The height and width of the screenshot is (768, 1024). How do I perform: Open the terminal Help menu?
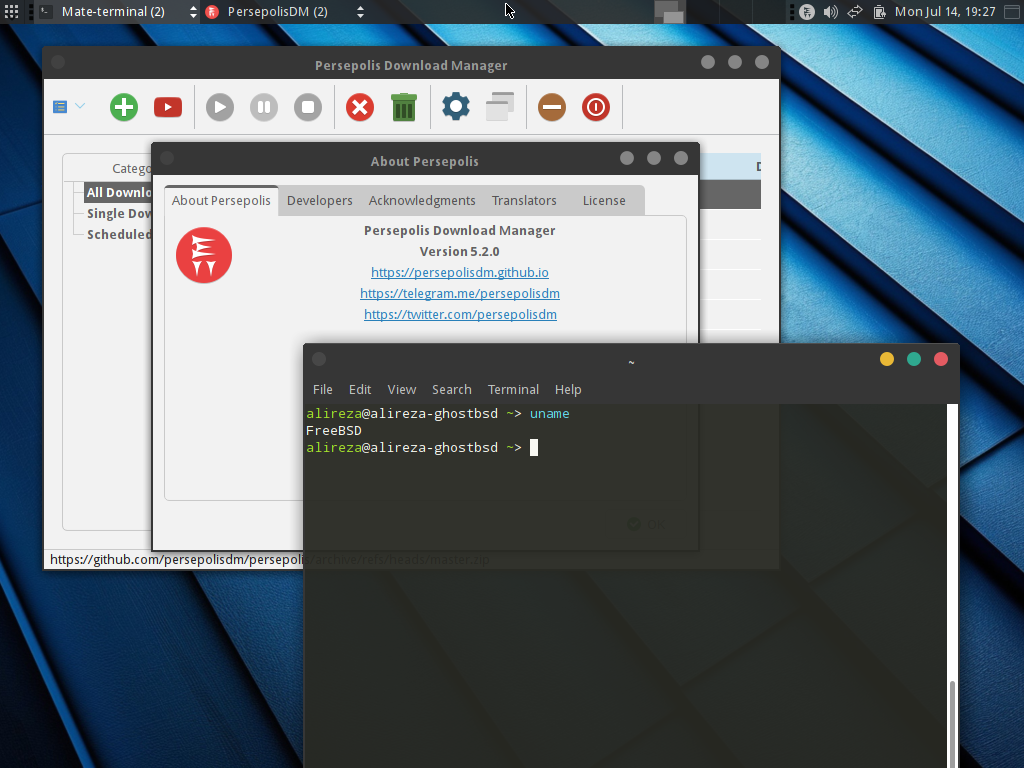coord(568,390)
